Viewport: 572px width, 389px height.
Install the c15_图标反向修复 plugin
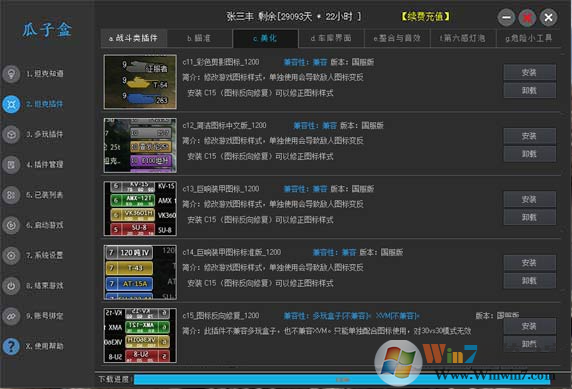(530, 326)
